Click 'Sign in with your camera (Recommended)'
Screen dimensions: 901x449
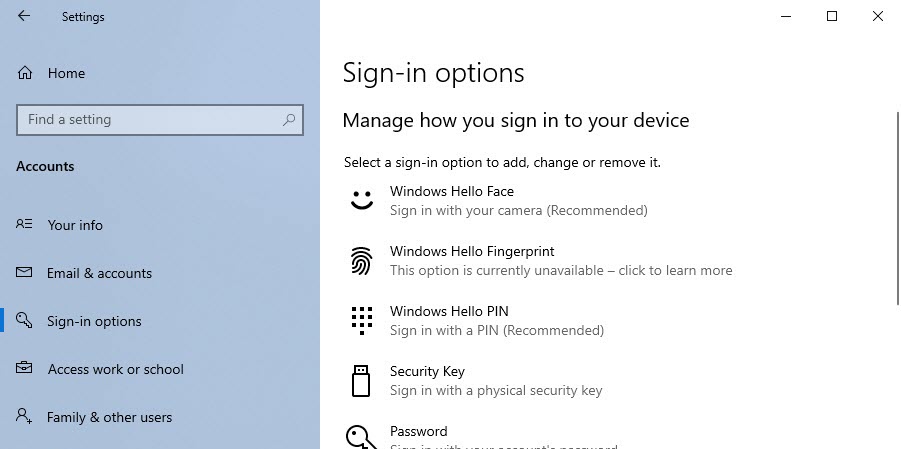519,210
